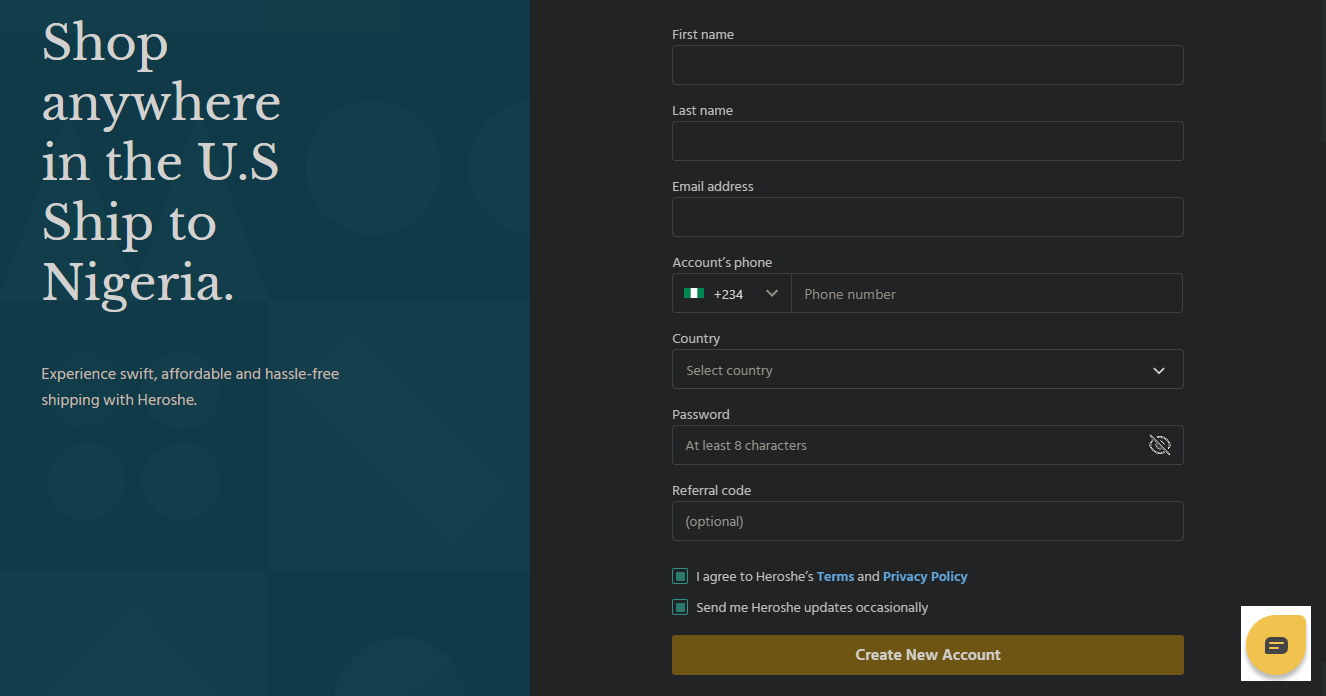
Task: Open the Terms link
Action: coord(835,576)
